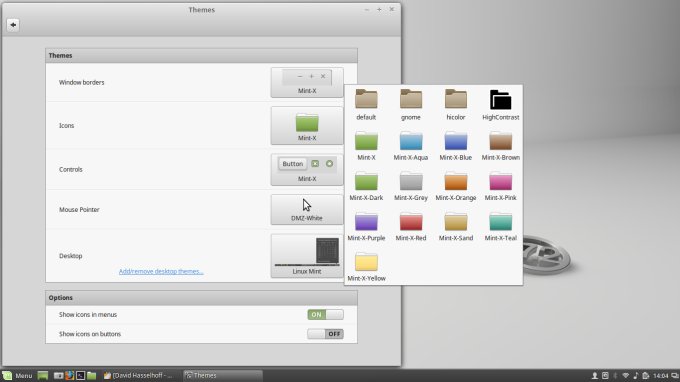Click the Show icons in menus label
Image resolution: width=680 pixels, height=382 pixels.
point(88,314)
